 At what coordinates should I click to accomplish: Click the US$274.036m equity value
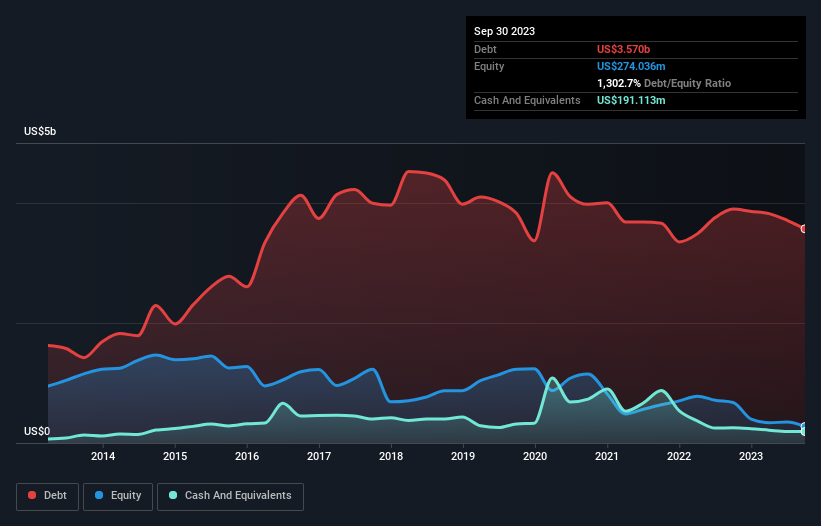631,66
